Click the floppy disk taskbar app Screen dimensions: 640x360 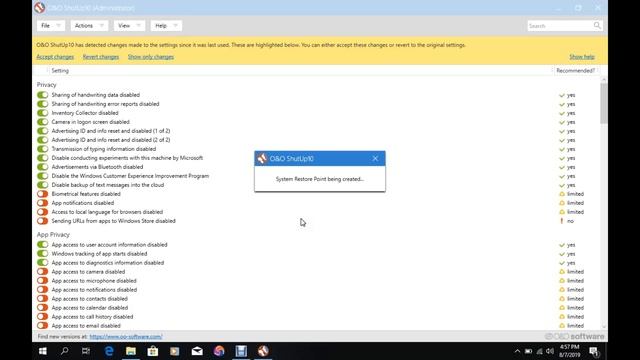(241, 351)
